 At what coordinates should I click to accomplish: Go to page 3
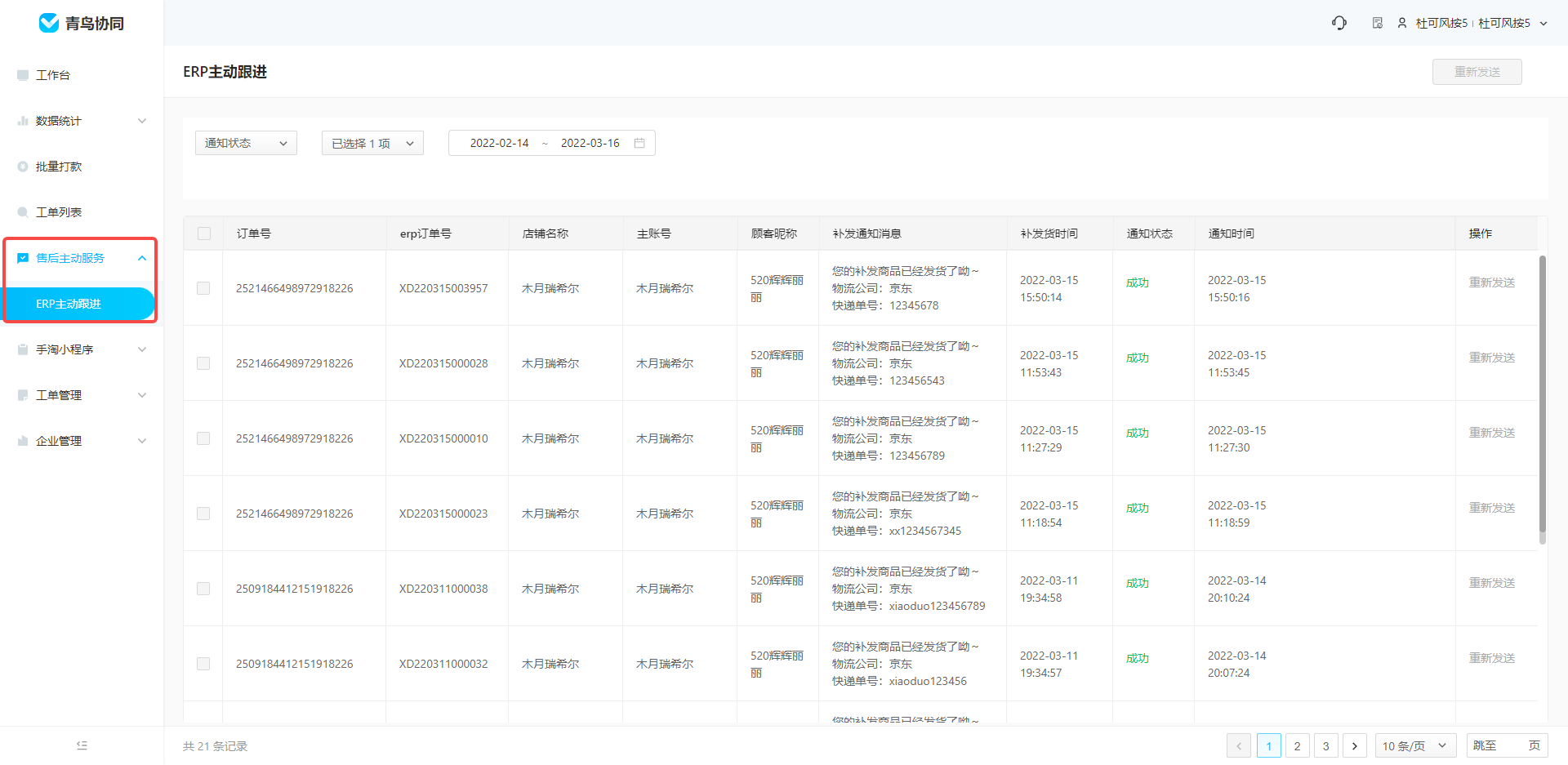click(x=1325, y=746)
